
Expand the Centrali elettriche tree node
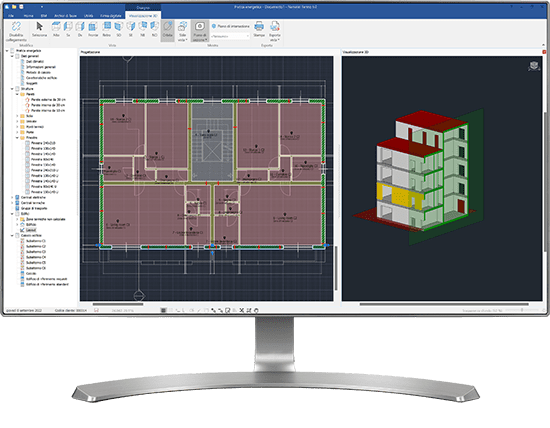[x=12, y=198]
